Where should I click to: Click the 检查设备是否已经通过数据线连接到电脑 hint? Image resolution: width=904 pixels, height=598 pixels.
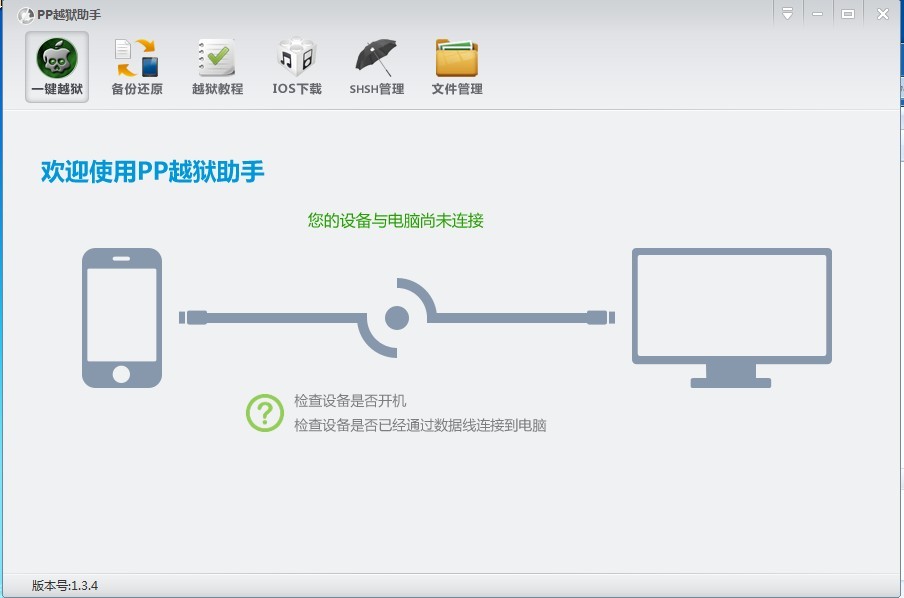[420, 425]
